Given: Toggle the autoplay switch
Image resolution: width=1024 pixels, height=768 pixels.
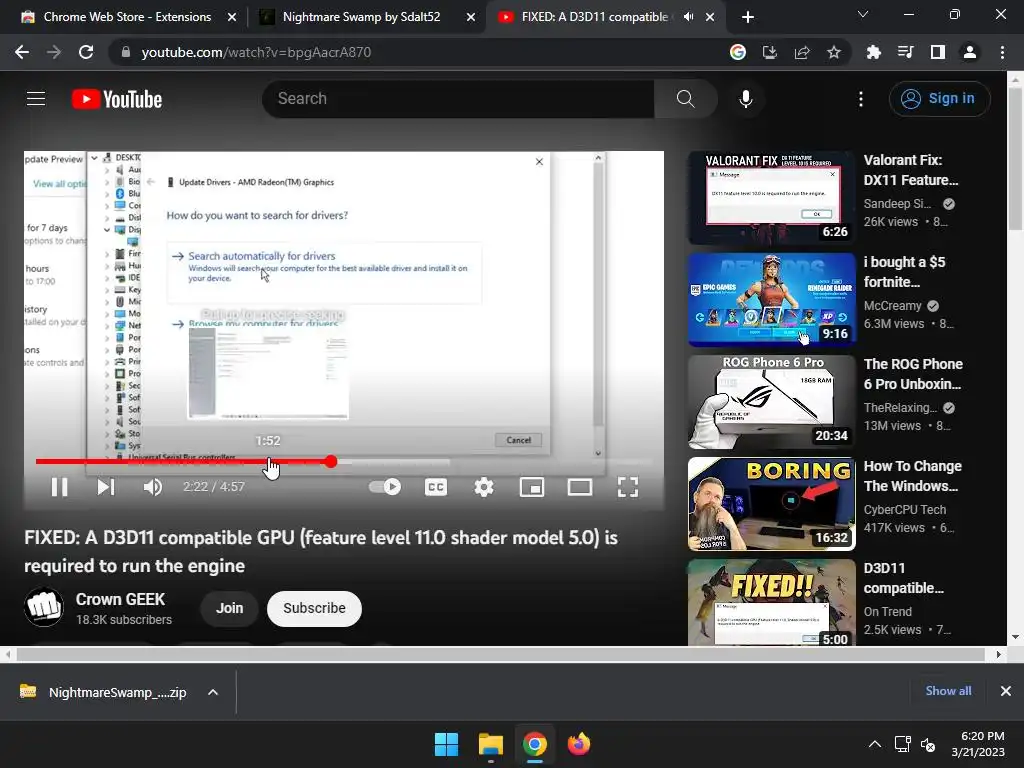Looking at the screenshot, I should tap(385, 487).
